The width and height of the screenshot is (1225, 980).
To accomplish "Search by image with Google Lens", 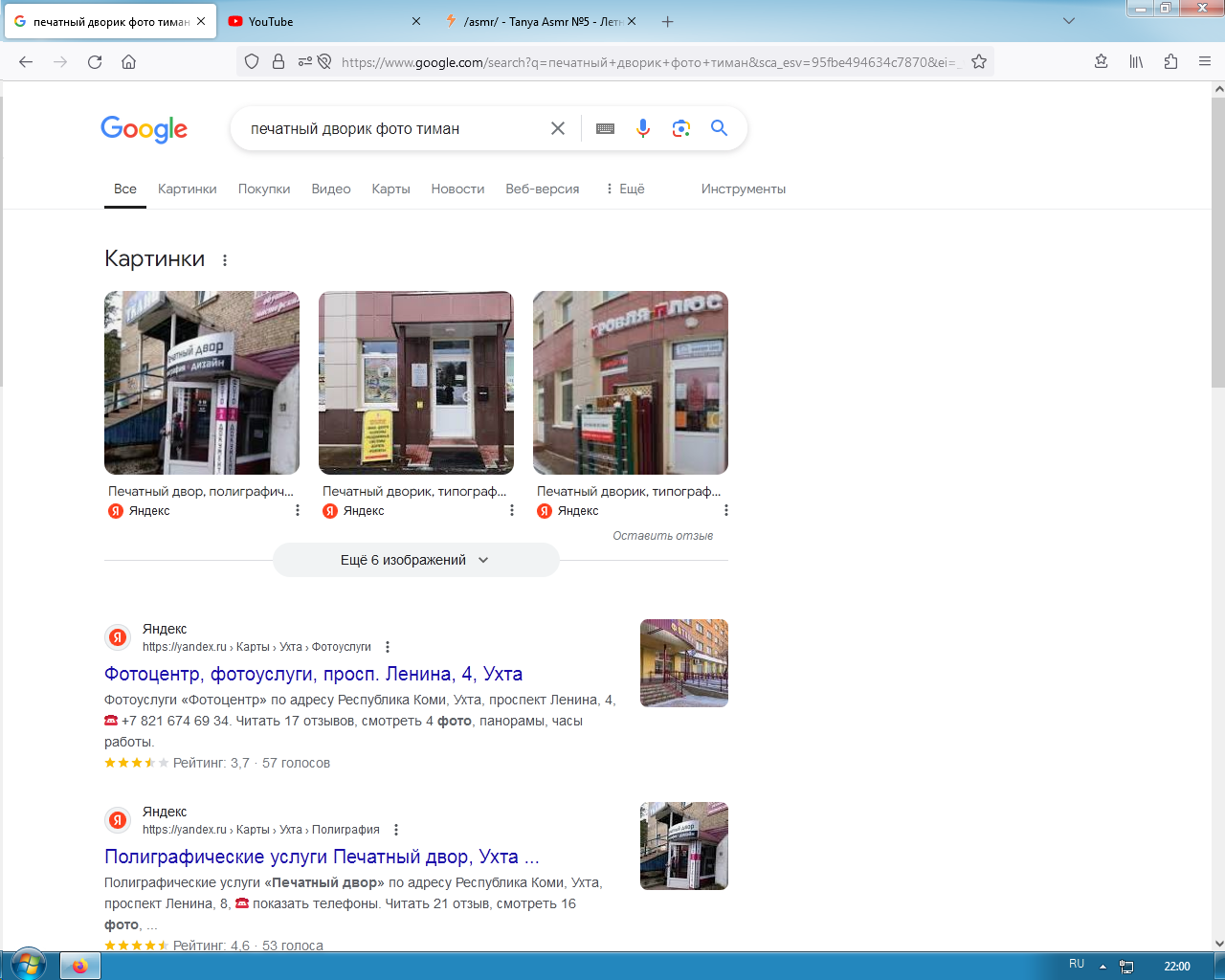I will [681, 128].
